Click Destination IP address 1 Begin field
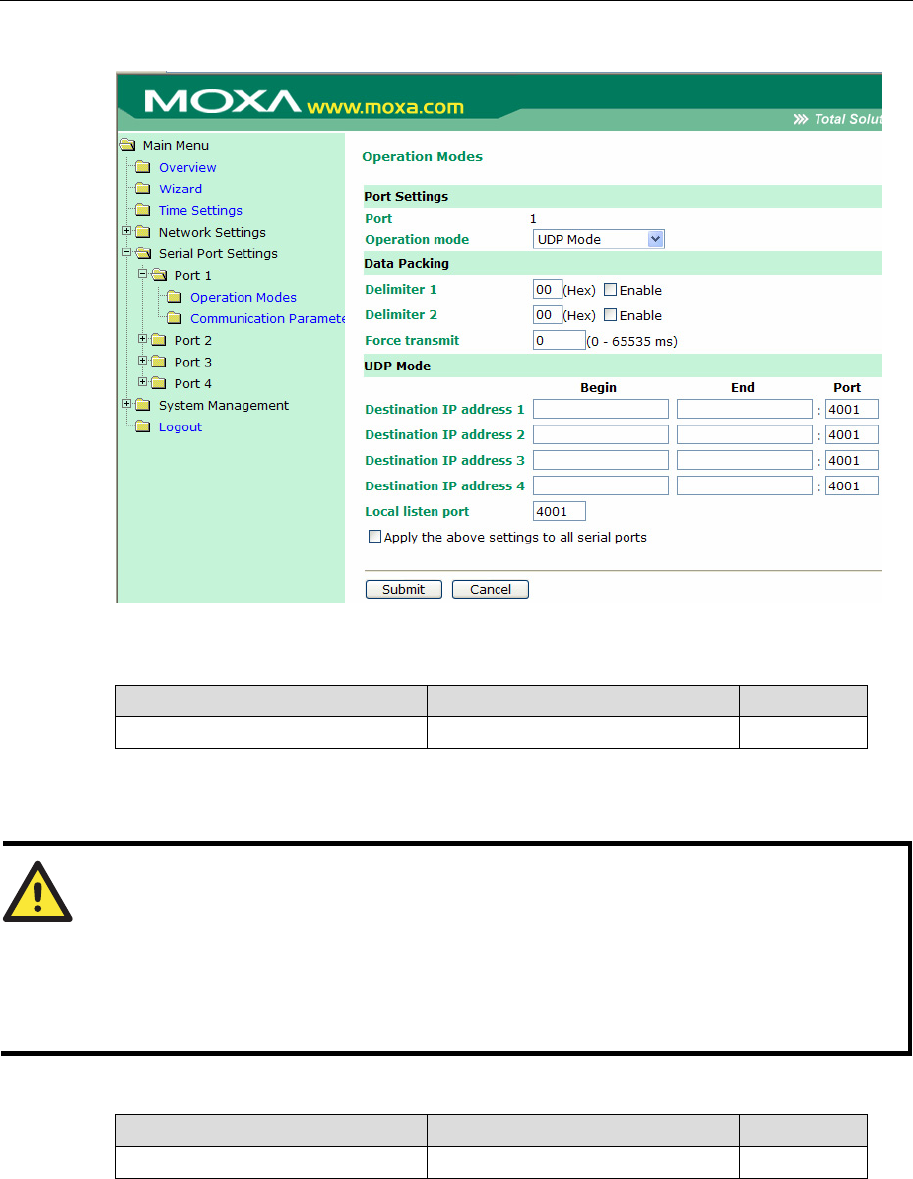The width and height of the screenshot is (913, 1179). (x=601, y=409)
